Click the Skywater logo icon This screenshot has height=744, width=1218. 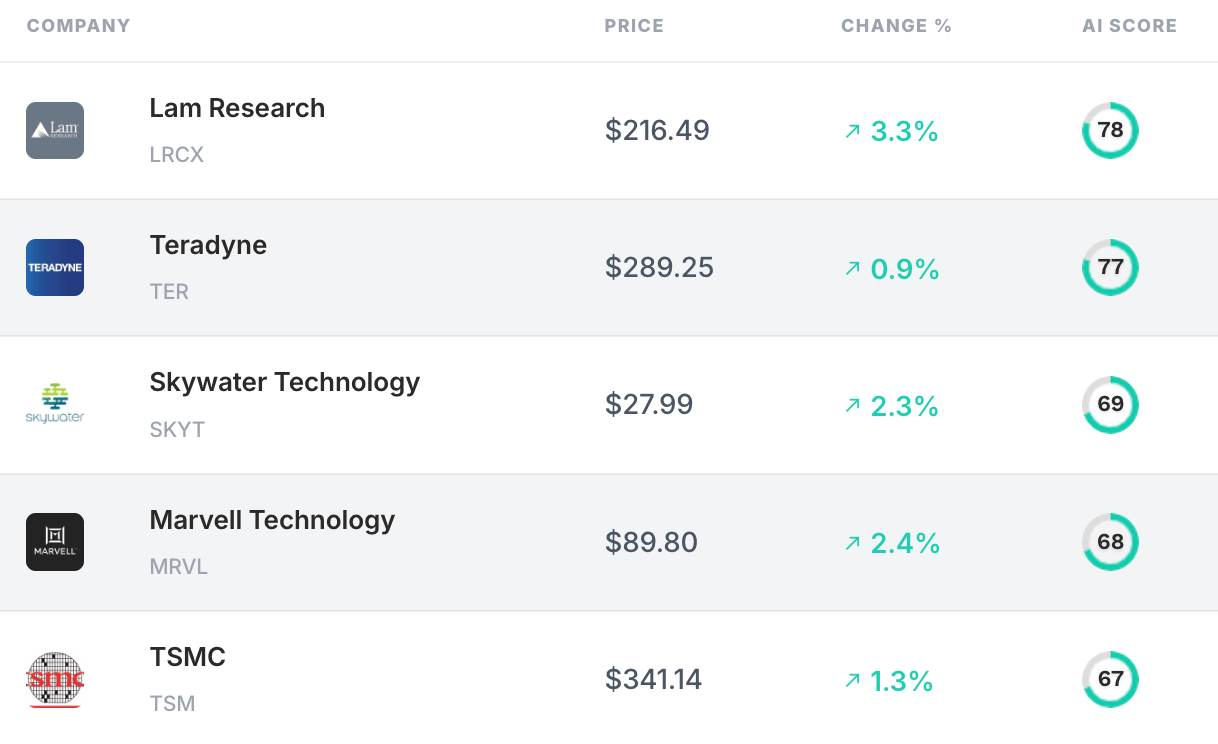click(x=55, y=404)
